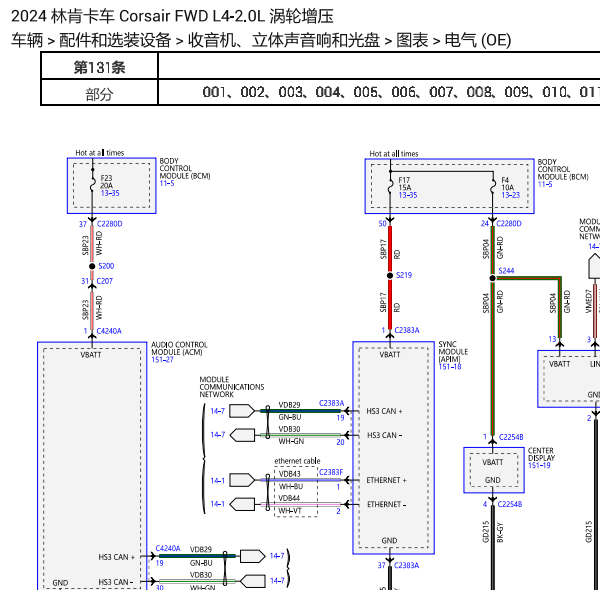
Task: Open the 13-35 reference under fuse F23 20A
Action: click(110, 193)
